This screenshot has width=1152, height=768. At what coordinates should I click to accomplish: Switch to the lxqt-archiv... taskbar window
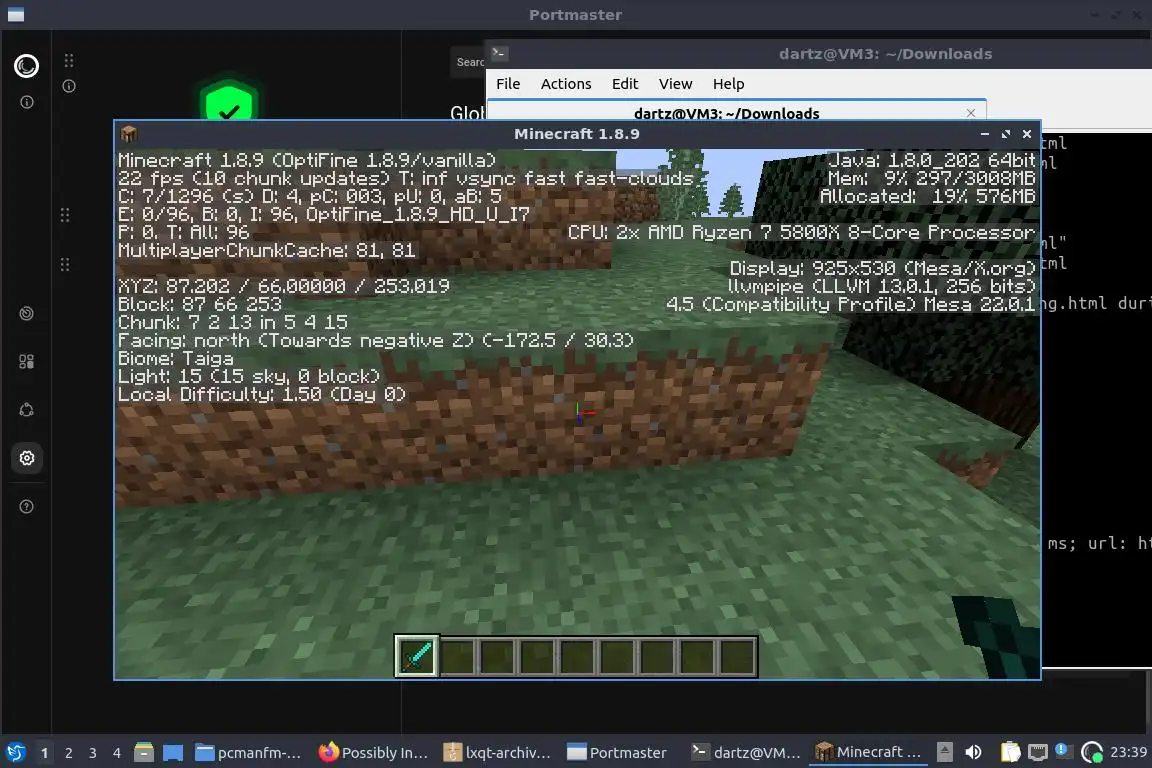pyautogui.click(x=497, y=753)
